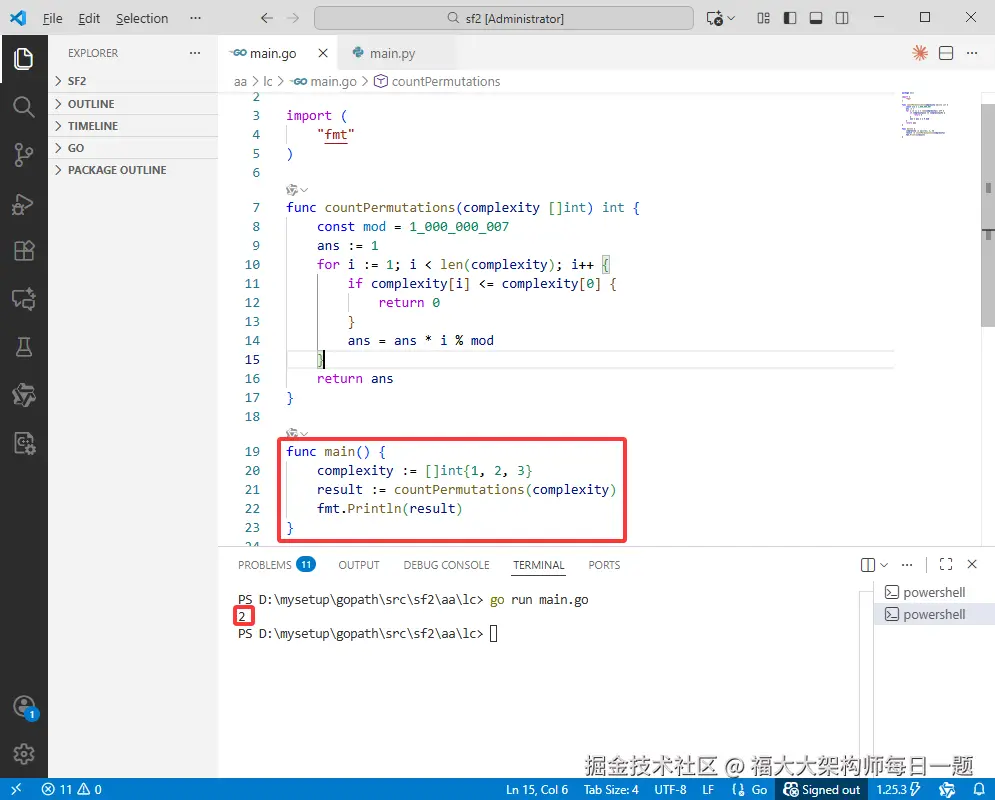Open the Customize Layout icon
The height and width of the screenshot is (800, 995).
coord(763,18)
